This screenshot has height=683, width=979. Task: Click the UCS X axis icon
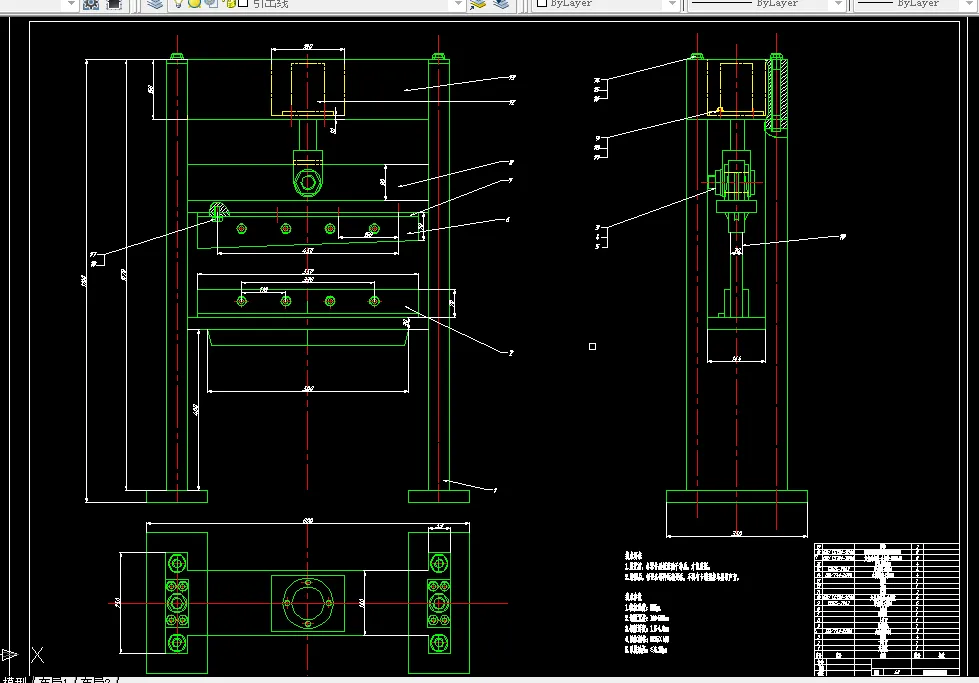pyautogui.click(x=37, y=655)
